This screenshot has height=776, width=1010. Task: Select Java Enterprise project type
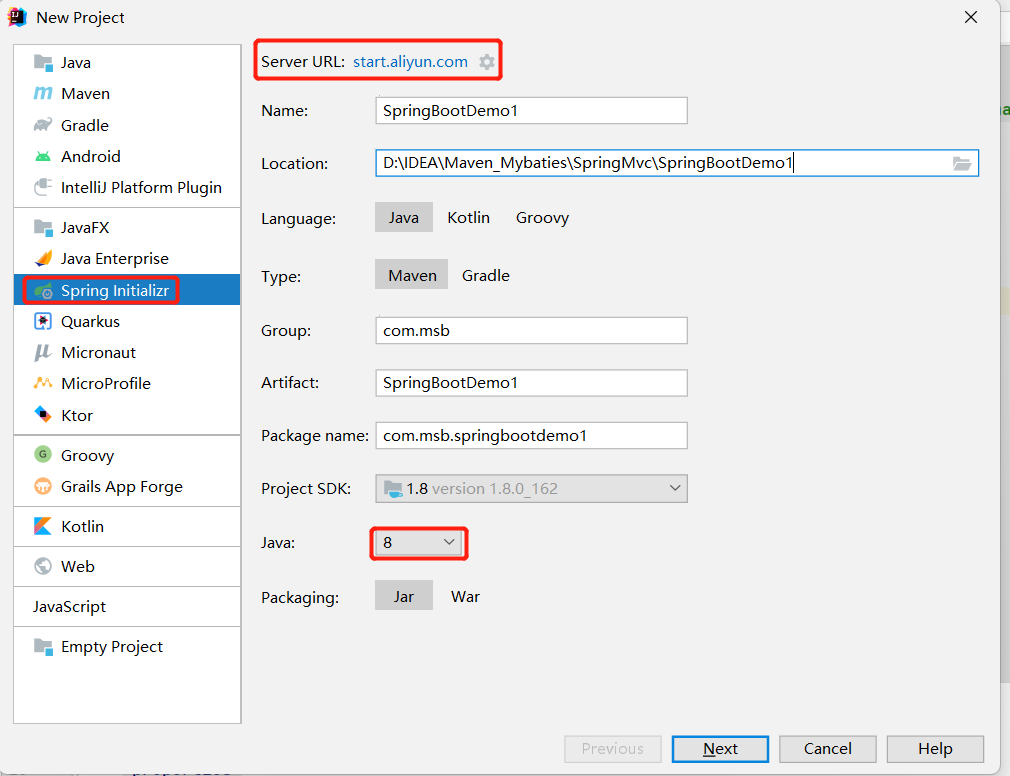pos(127,258)
